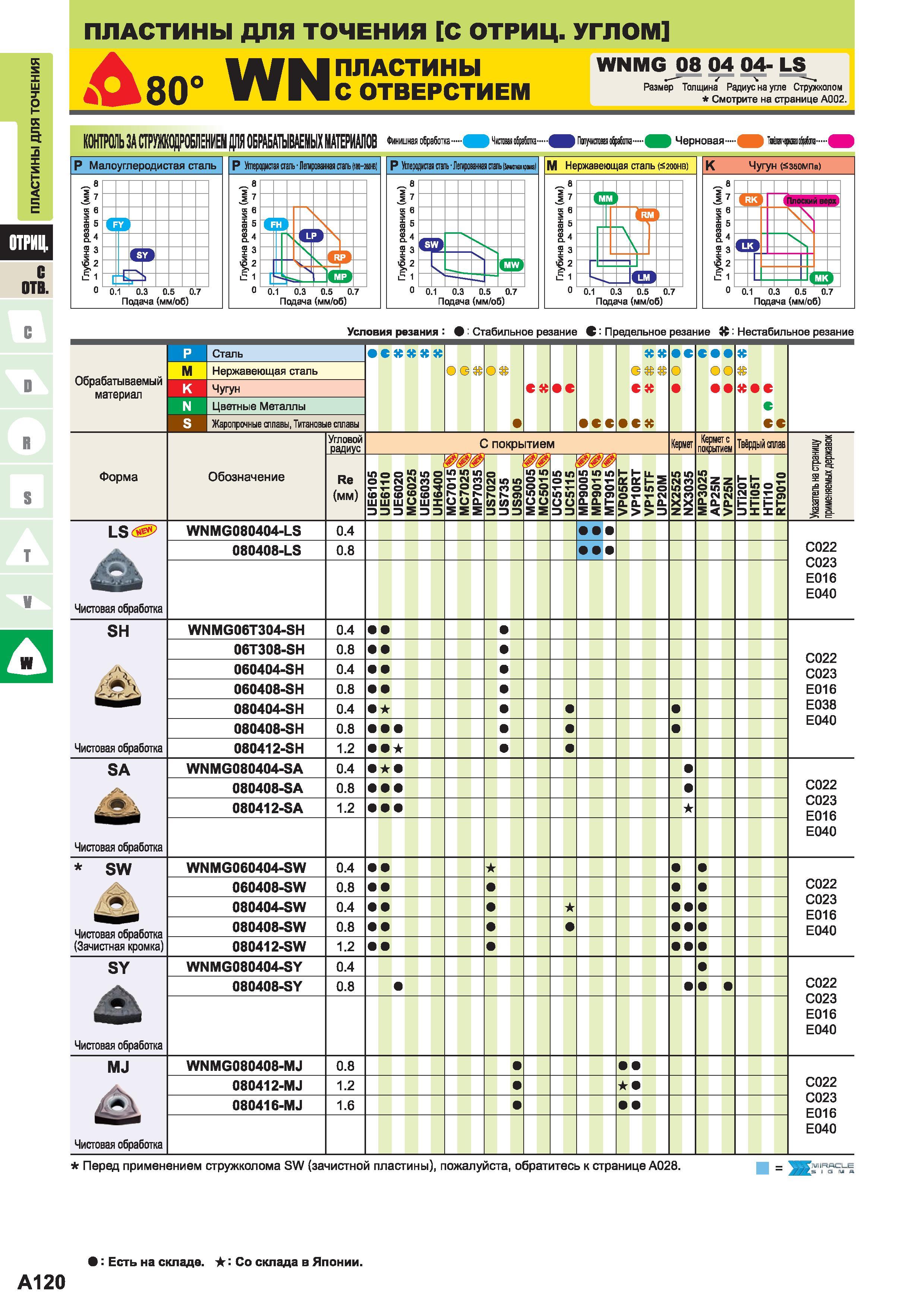Click the Смотрите на странице A002 note
The image size is (924, 1308).
point(775,99)
